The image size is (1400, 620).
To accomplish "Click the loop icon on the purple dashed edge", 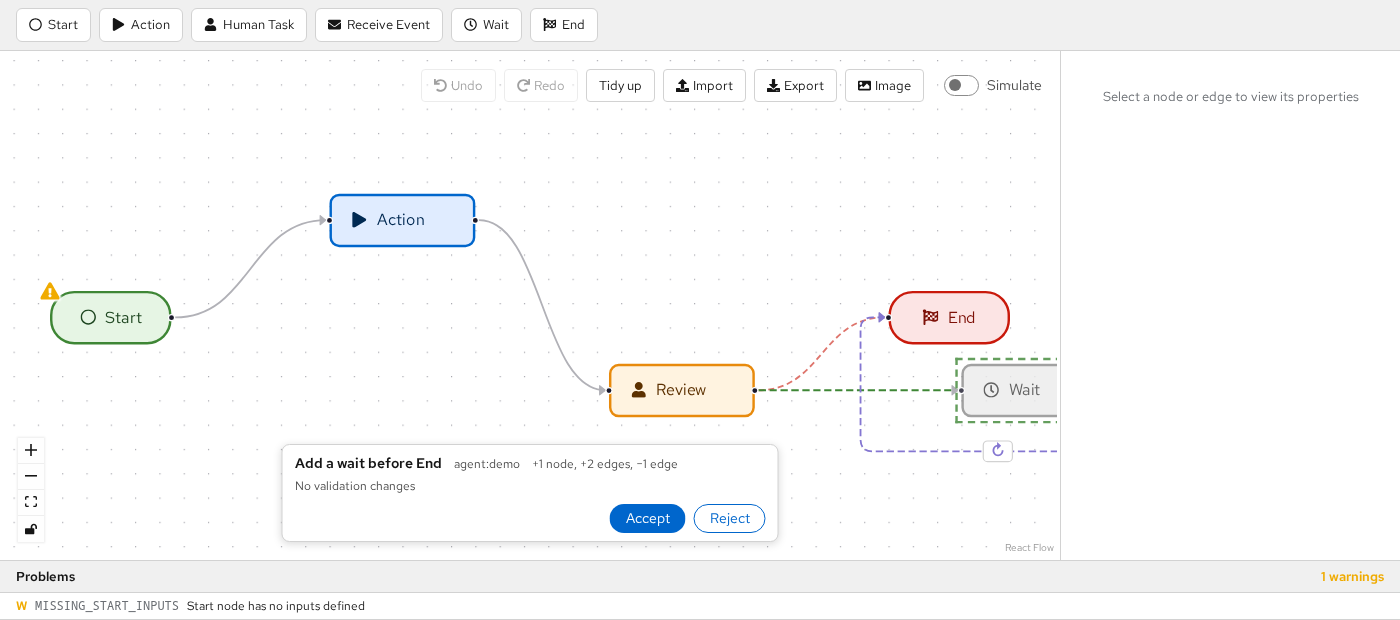I will point(998,451).
